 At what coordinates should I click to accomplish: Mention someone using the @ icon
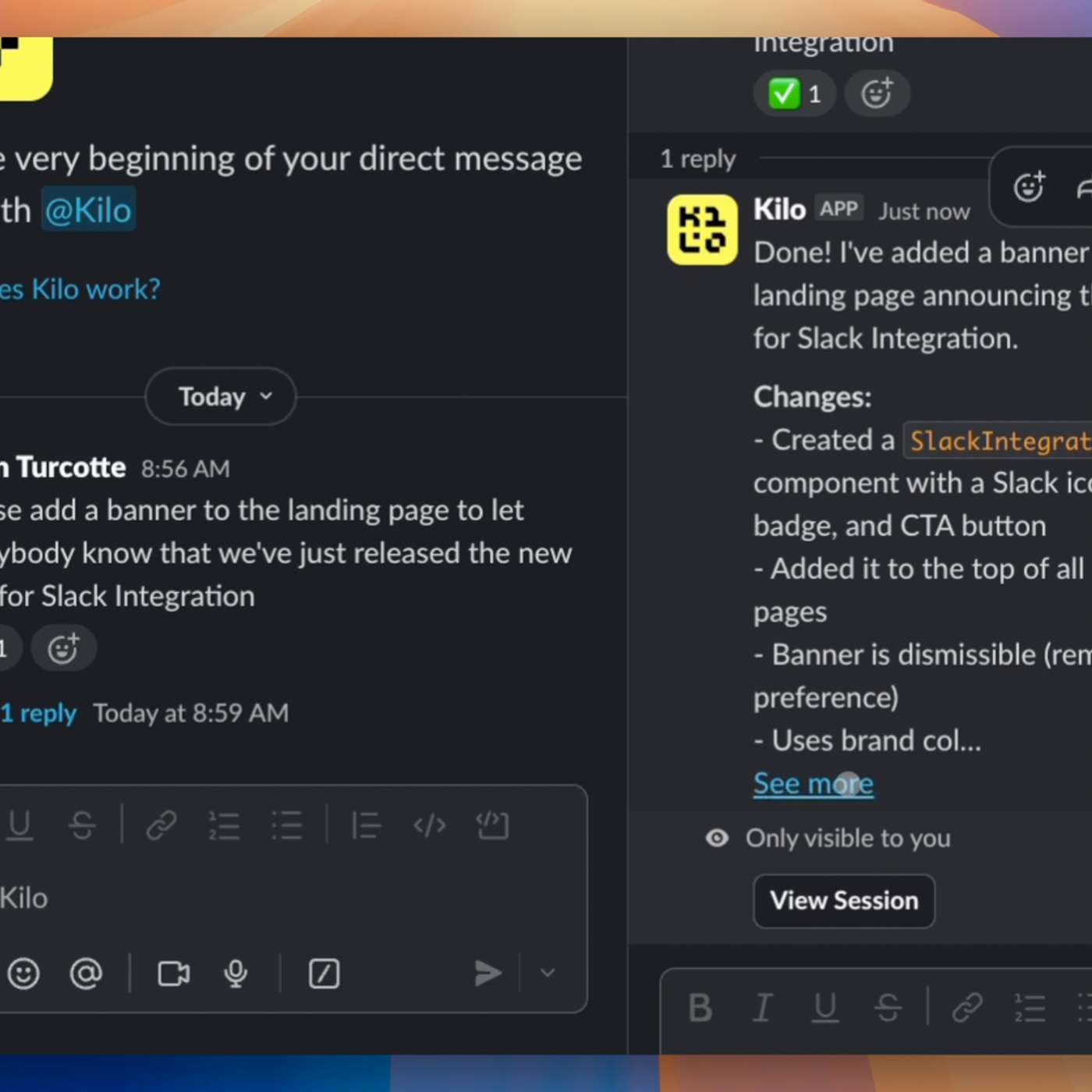pyautogui.click(x=86, y=973)
